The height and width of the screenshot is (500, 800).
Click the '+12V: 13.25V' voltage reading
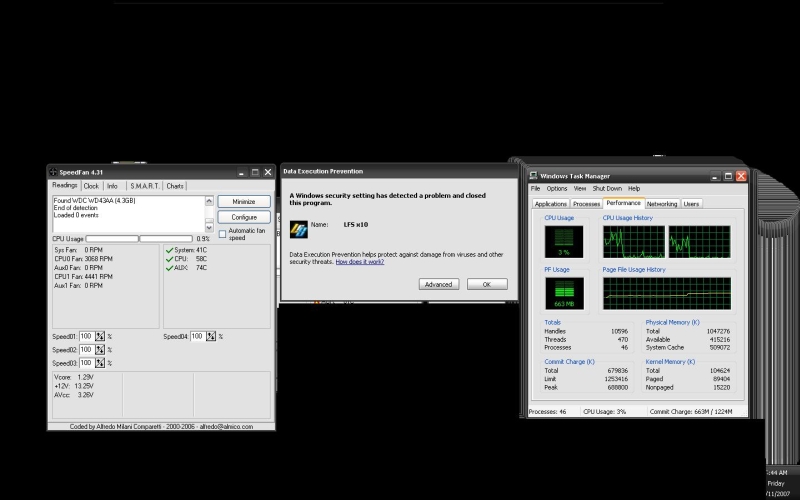pyautogui.click(x=74, y=386)
